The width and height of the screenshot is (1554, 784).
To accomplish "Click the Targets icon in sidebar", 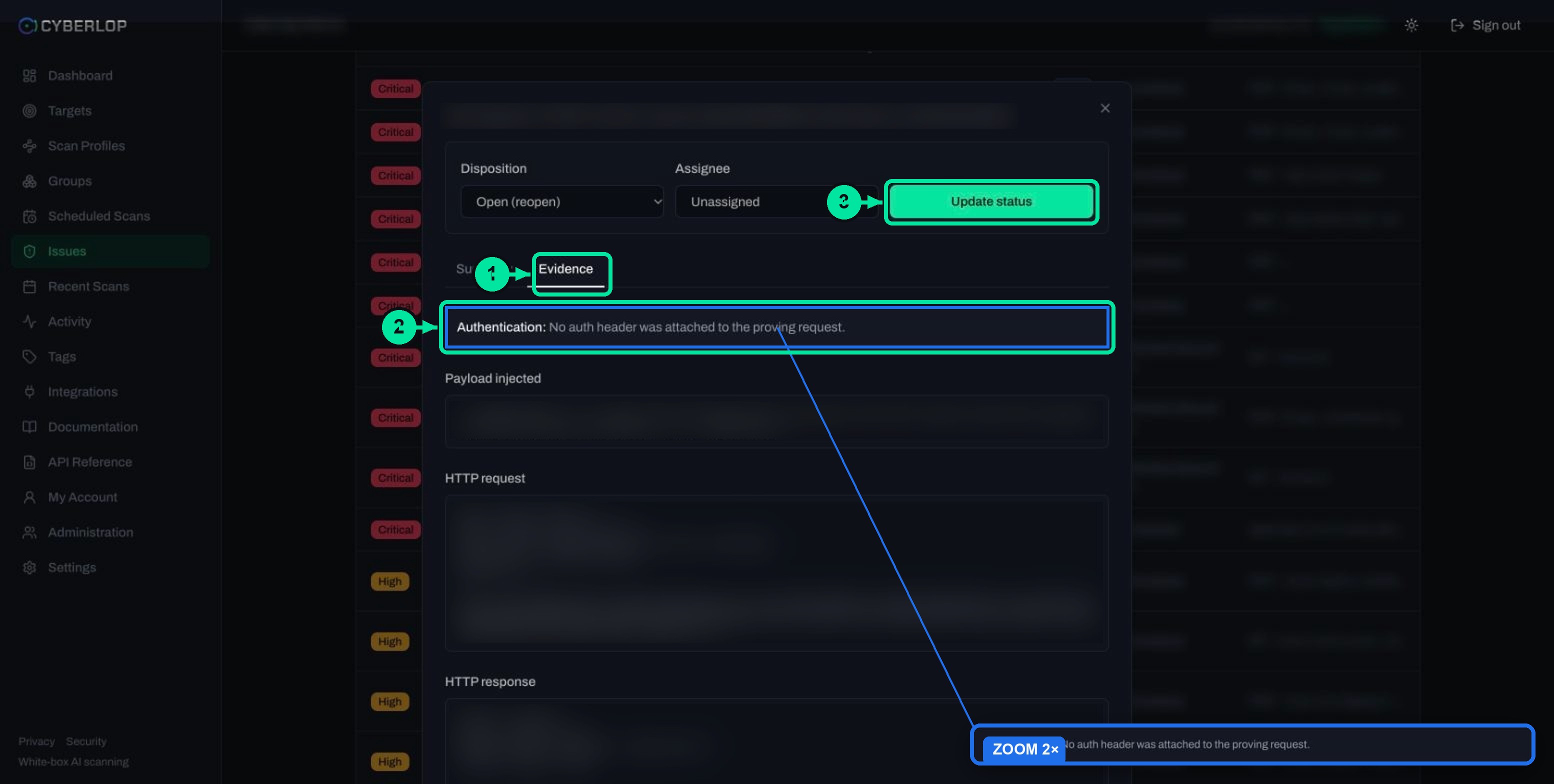I will [x=29, y=111].
